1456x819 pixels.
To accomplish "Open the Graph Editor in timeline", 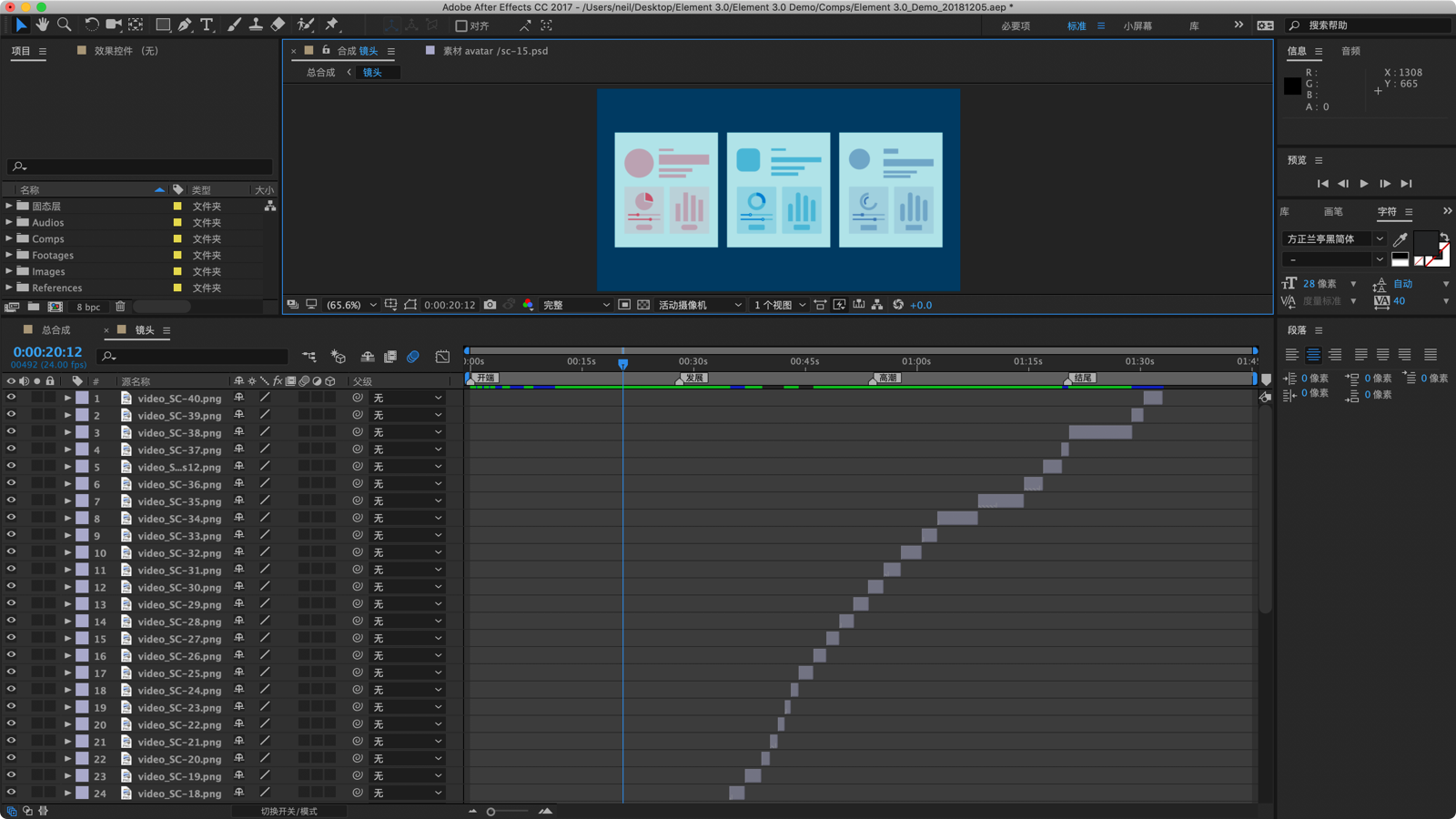I will pos(442,357).
